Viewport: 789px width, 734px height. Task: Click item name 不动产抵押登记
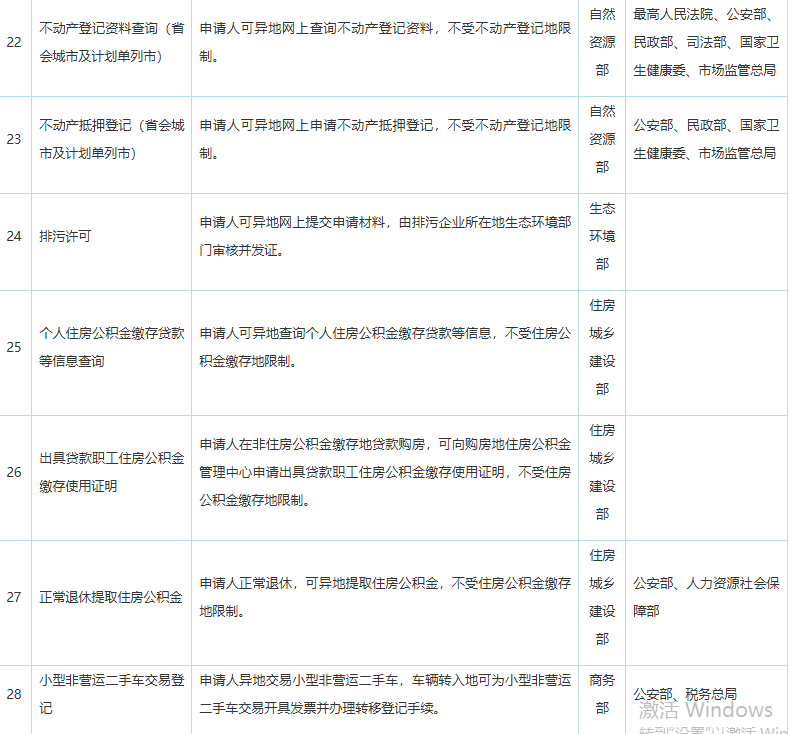click(x=112, y=139)
